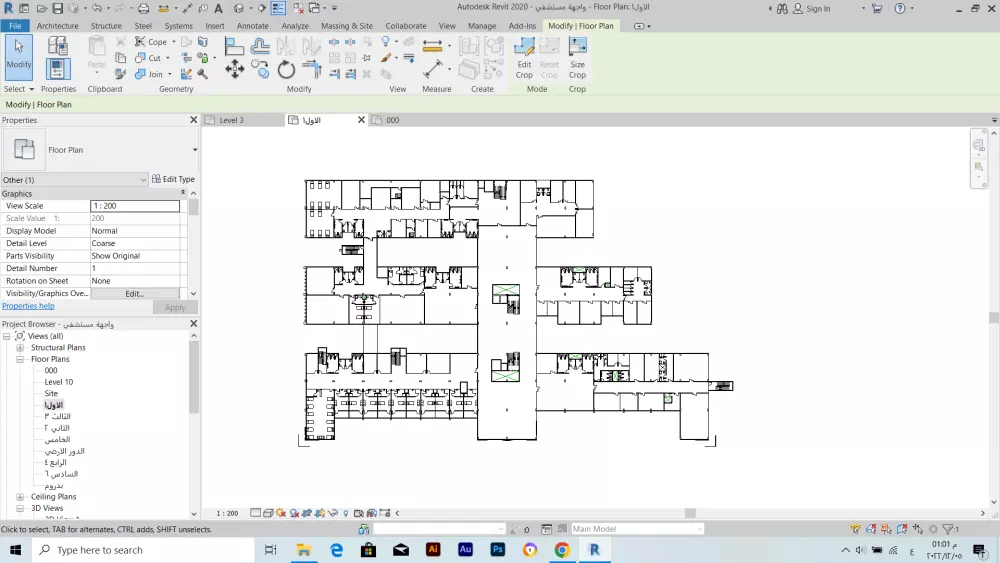
Task: Click the Open folder icon in quick access toolbar
Action: pos(41,8)
